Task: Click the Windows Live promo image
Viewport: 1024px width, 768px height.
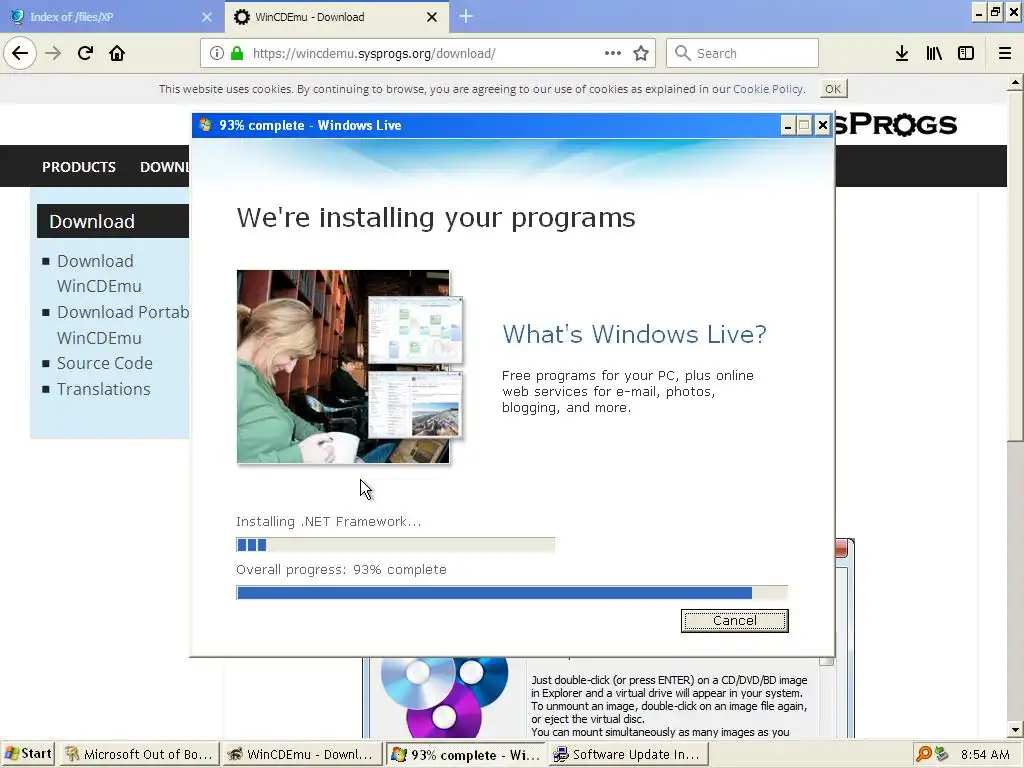Action: [351, 366]
